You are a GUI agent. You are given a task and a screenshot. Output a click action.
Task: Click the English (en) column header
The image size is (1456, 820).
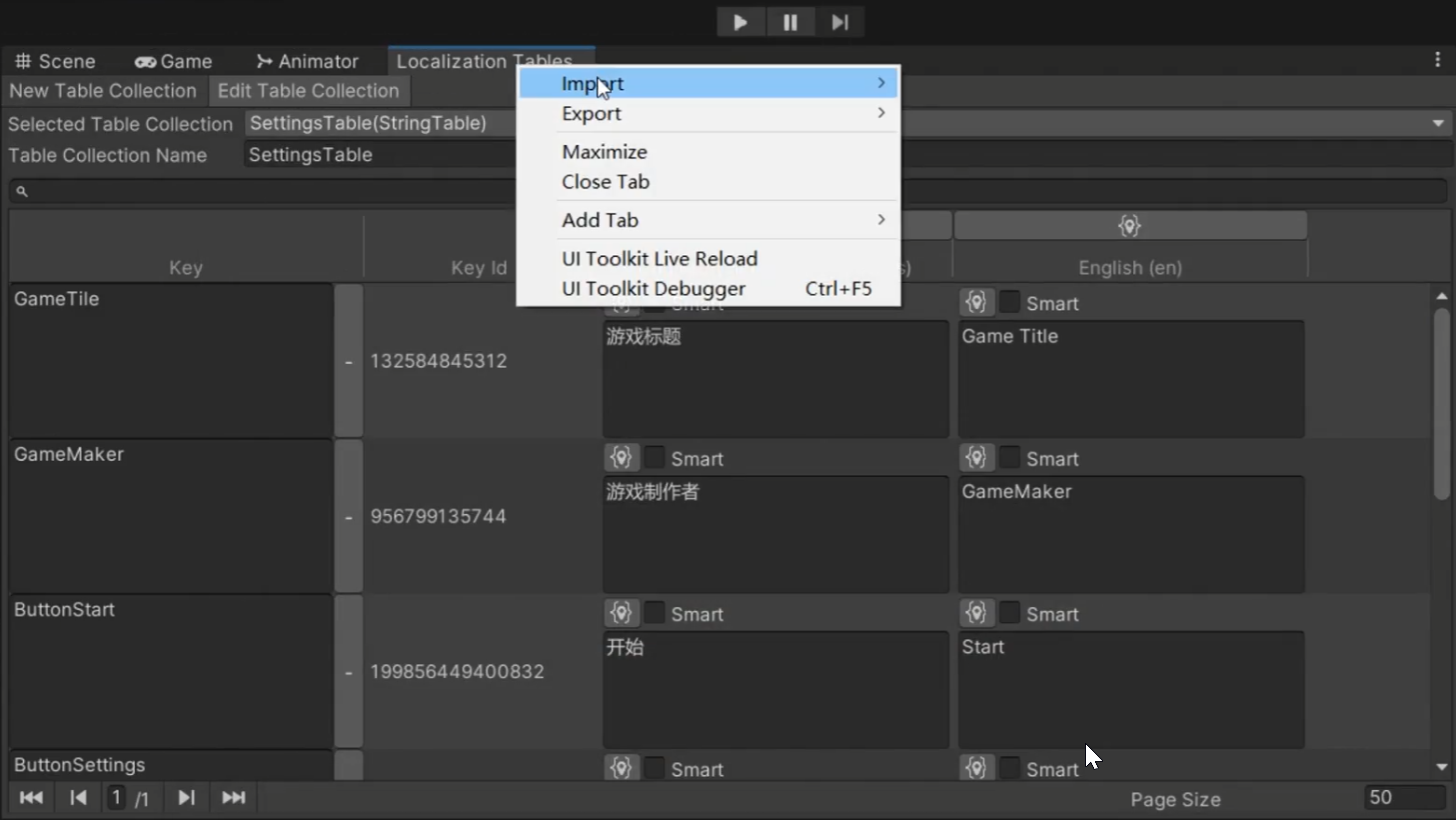click(x=1130, y=267)
